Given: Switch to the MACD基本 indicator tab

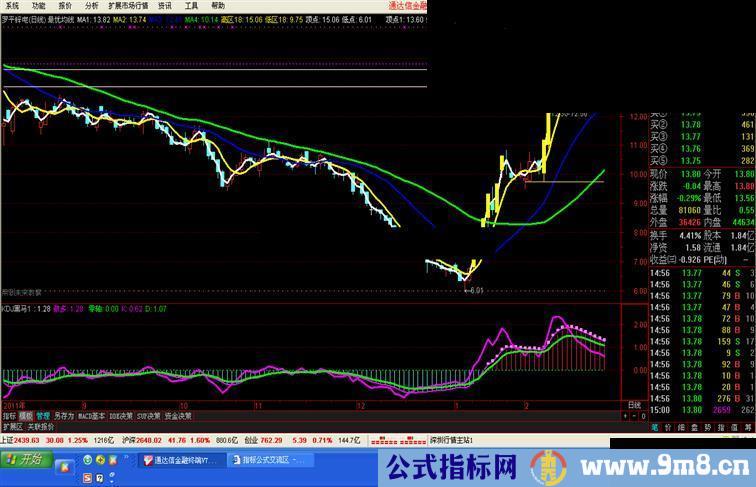Looking at the screenshot, I should click(x=92, y=414).
